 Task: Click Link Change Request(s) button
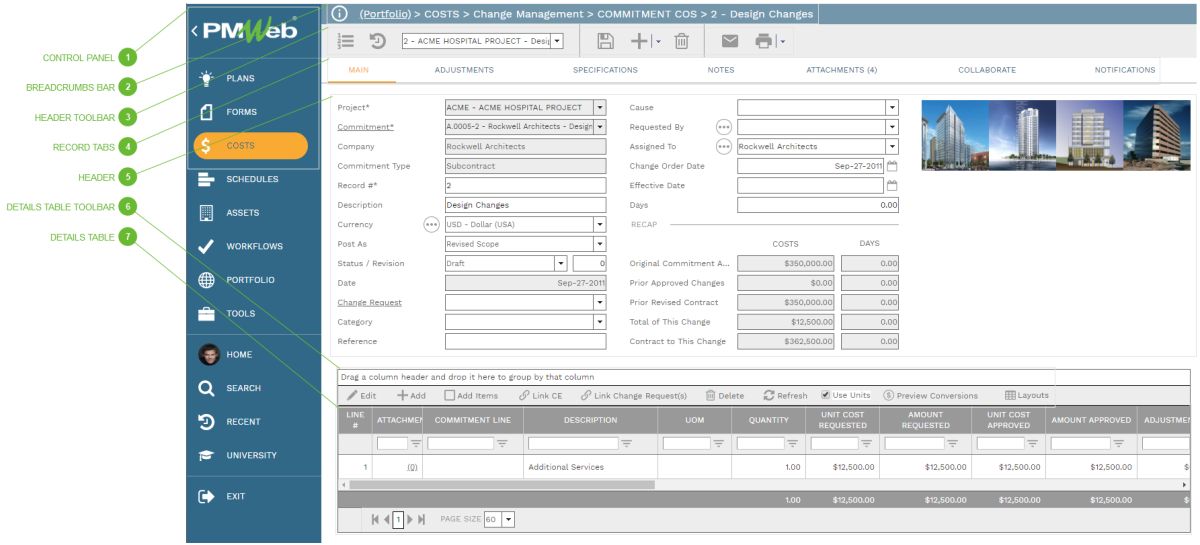(634, 396)
